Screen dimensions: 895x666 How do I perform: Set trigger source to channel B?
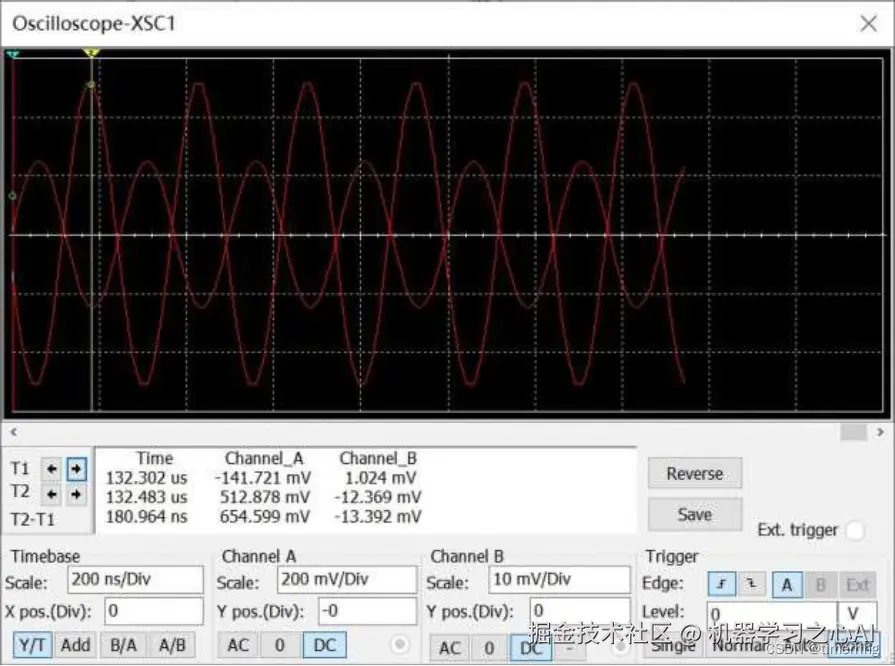(x=821, y=584)
